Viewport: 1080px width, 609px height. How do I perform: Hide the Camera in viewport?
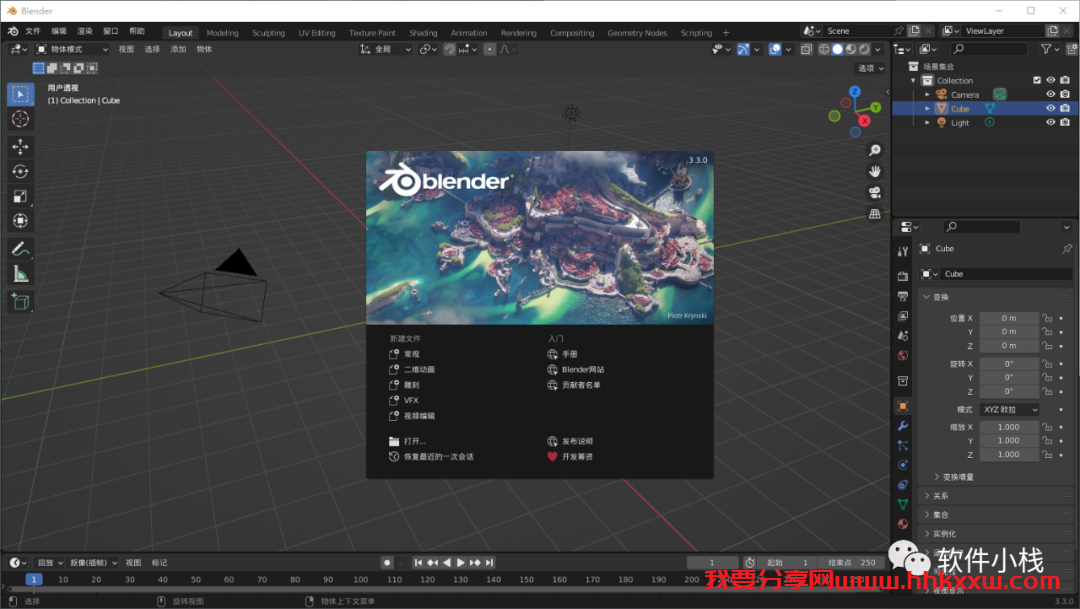click(1050, 94)
